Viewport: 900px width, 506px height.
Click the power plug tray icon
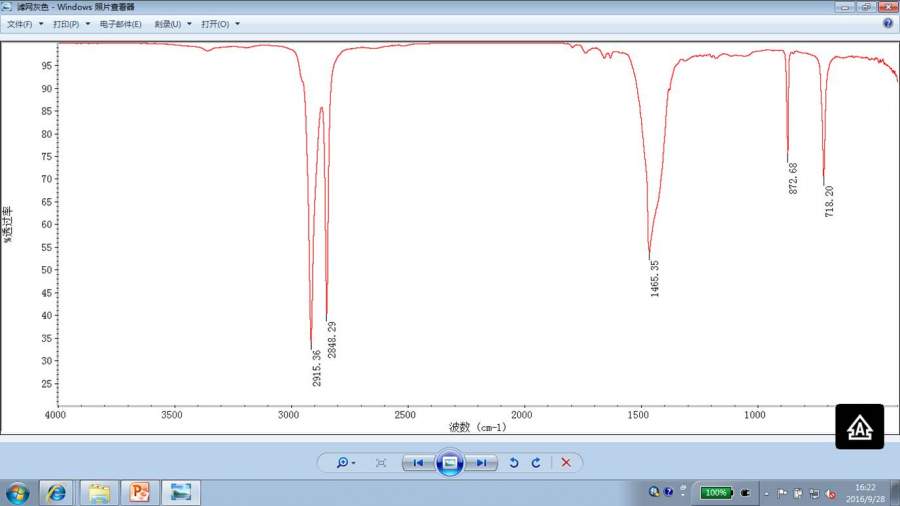(745, 493)
